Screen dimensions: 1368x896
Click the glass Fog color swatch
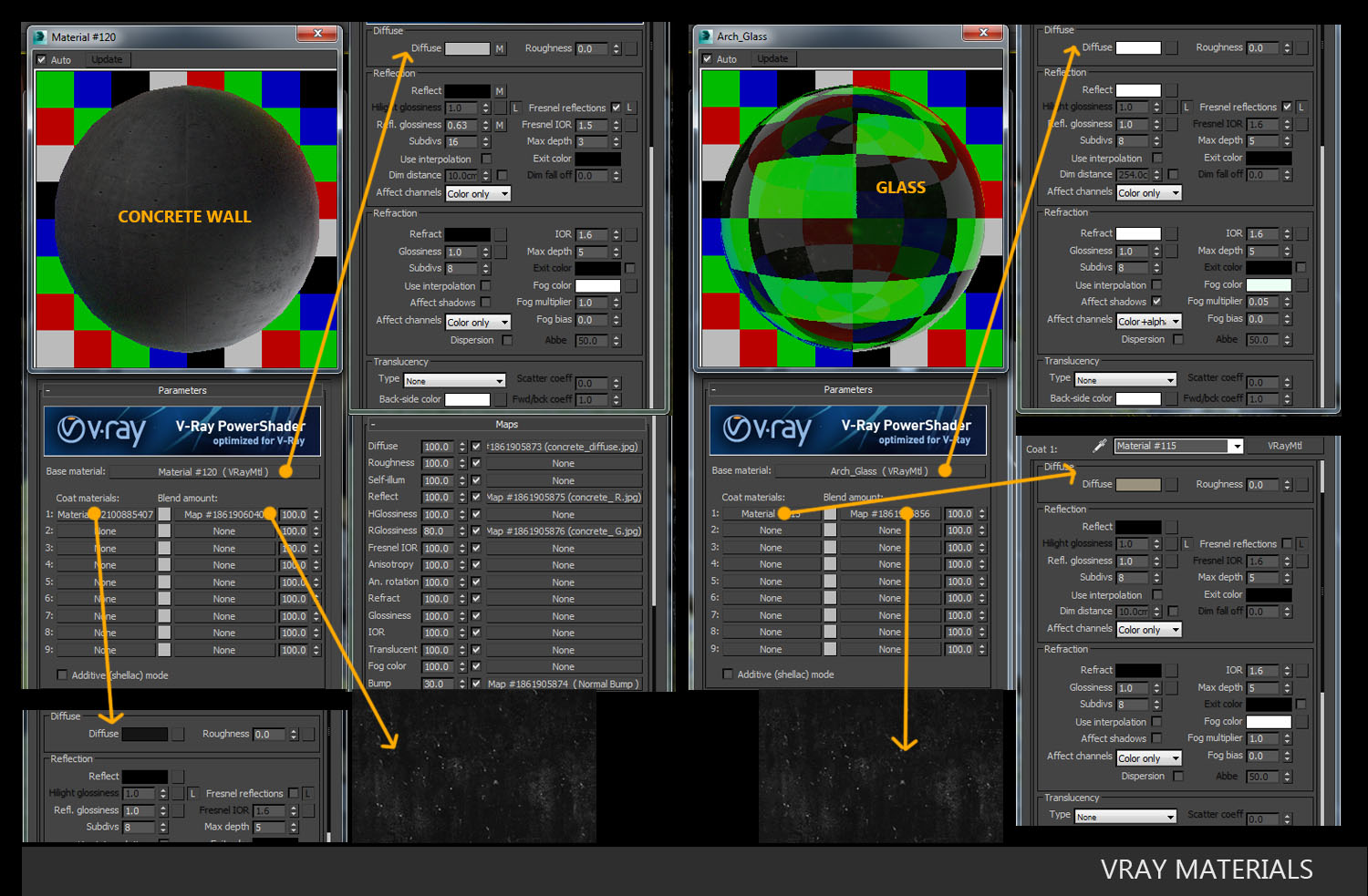[1268, 285]
